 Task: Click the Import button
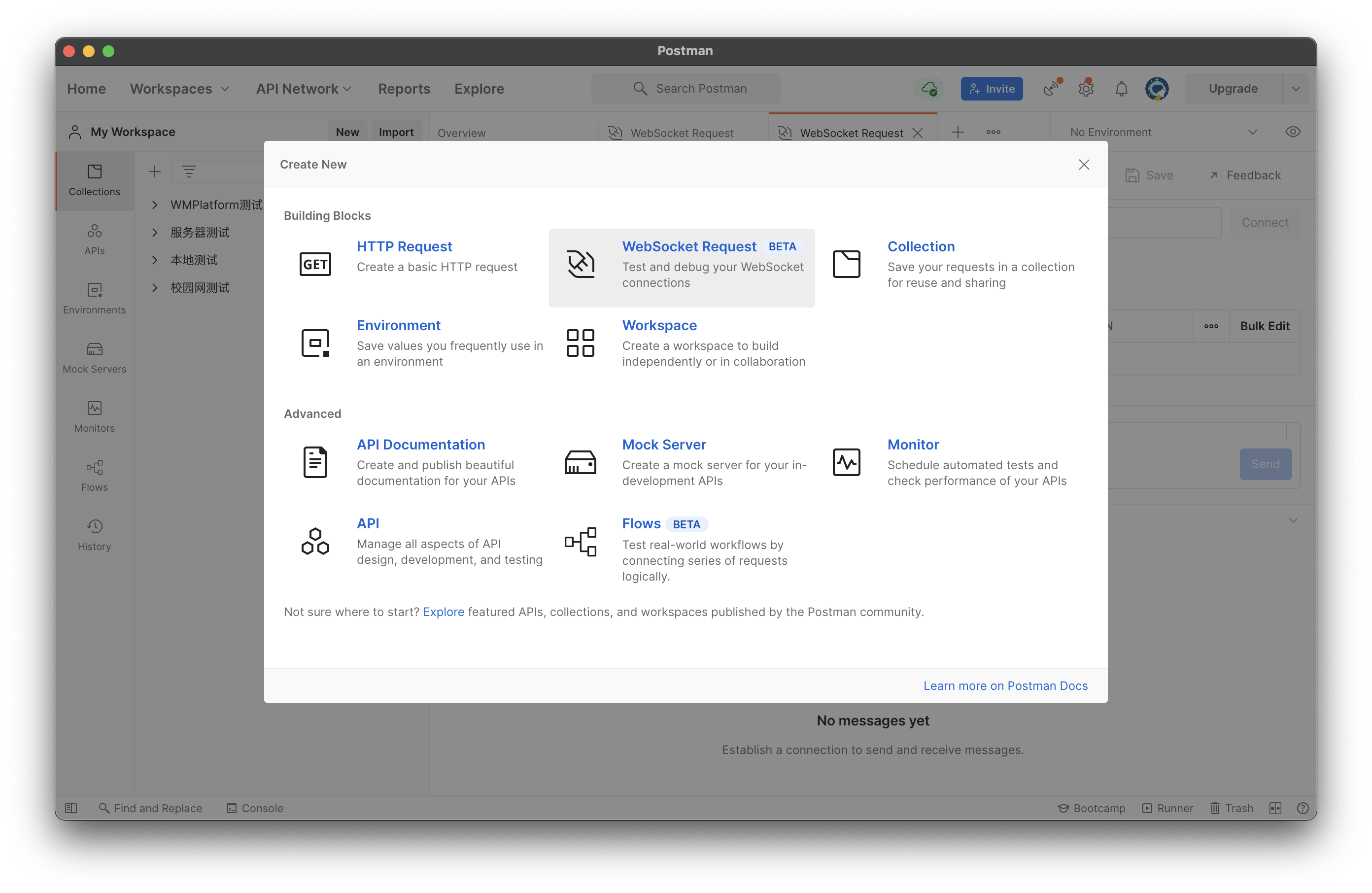point(396,132)
